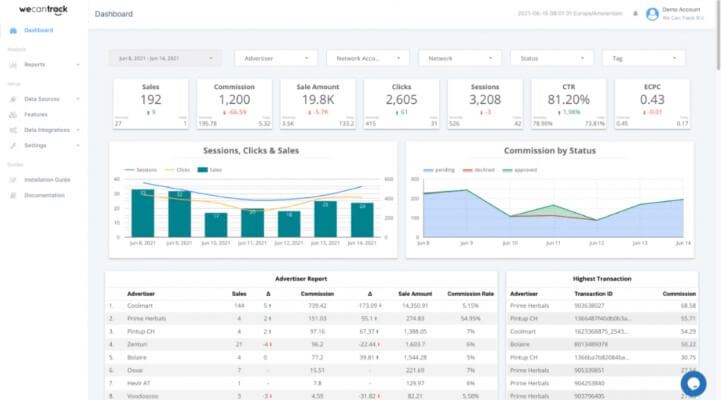Select the Bolaire row in Advertiser Report

(x=301, y=357)
